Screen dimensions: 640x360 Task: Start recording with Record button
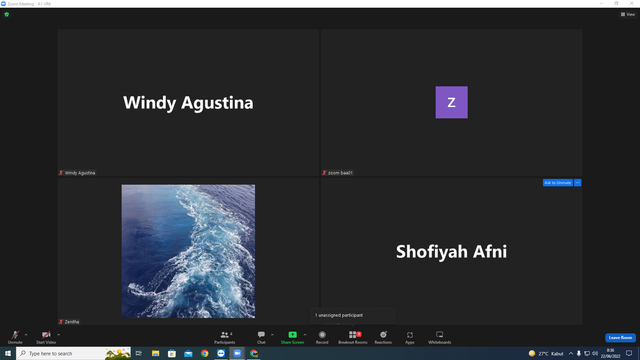(322, 337)
